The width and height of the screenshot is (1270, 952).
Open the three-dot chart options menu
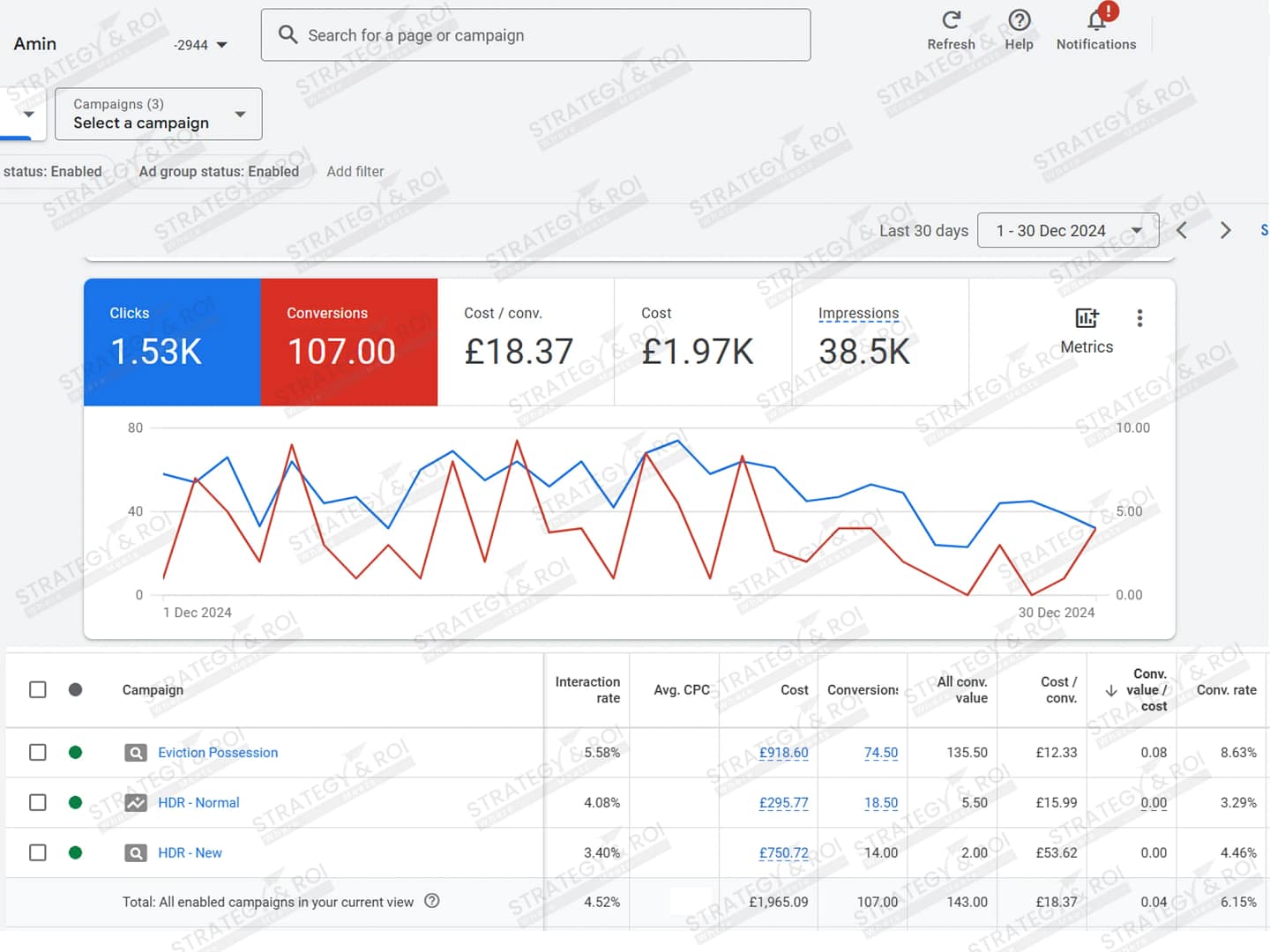coord(1139,318)
